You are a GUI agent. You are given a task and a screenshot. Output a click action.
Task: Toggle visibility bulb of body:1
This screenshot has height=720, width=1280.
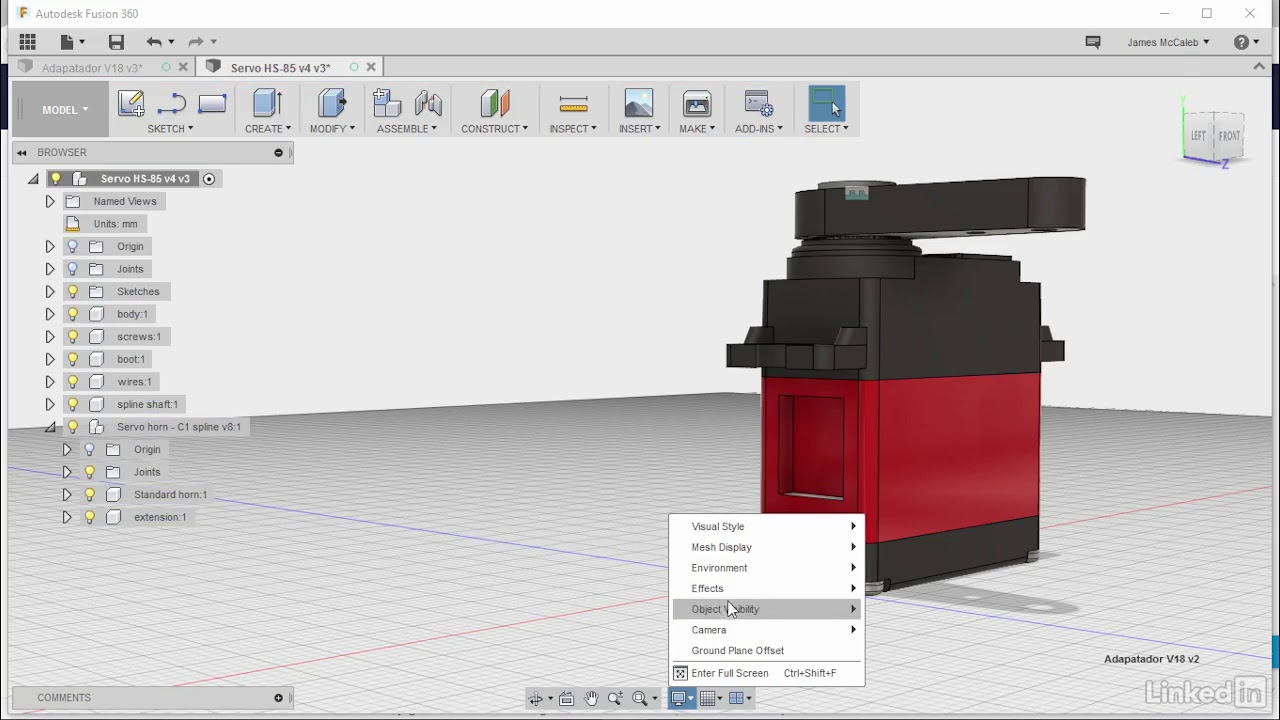(x=73, y=314)
